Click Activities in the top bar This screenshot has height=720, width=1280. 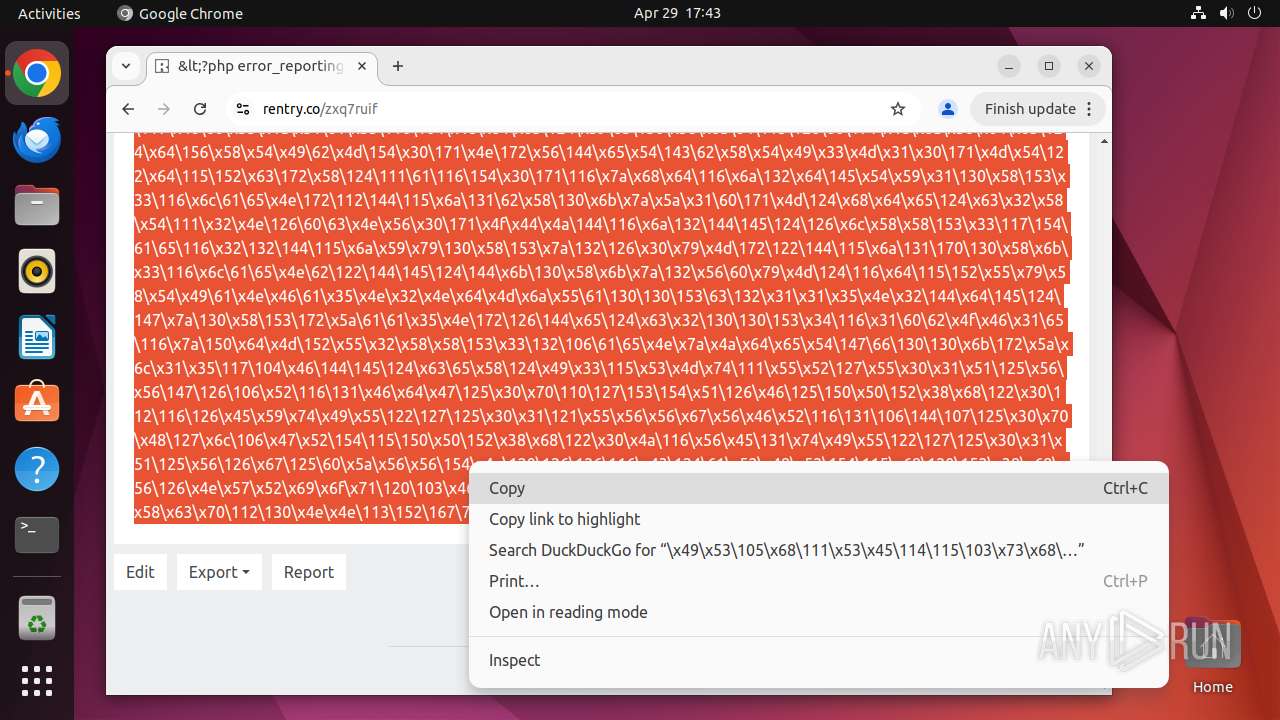coord(49,13)
